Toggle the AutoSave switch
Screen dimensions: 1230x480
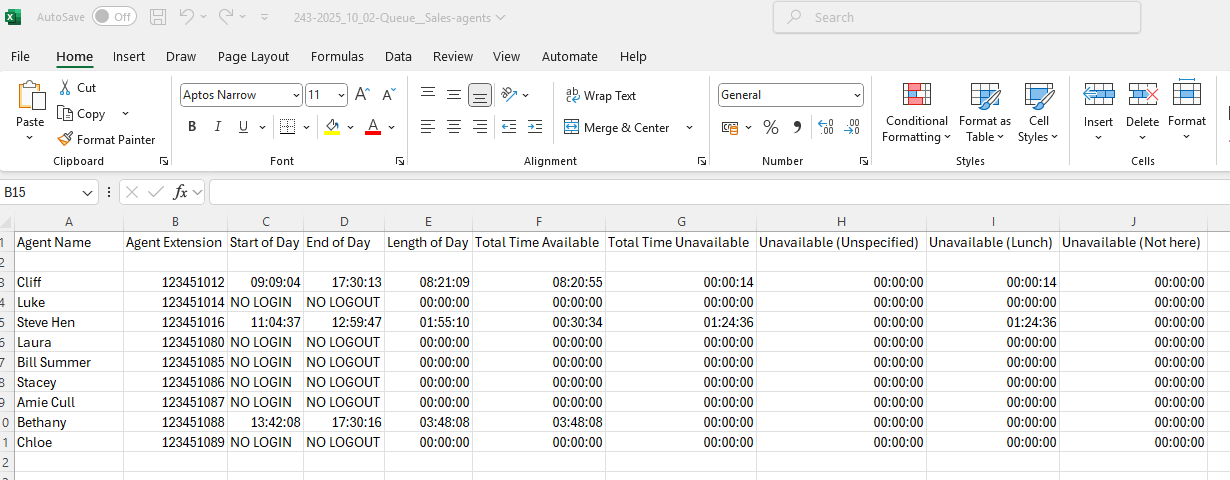[x=114, y=17]
